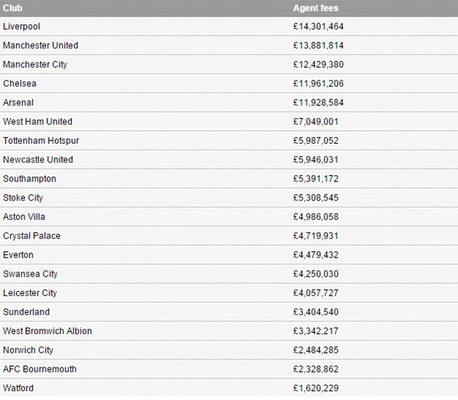The height and width of the screenshot is (400, 458).
Task: Click Watford fee value £1,620,229
Action: click(316, 388)
